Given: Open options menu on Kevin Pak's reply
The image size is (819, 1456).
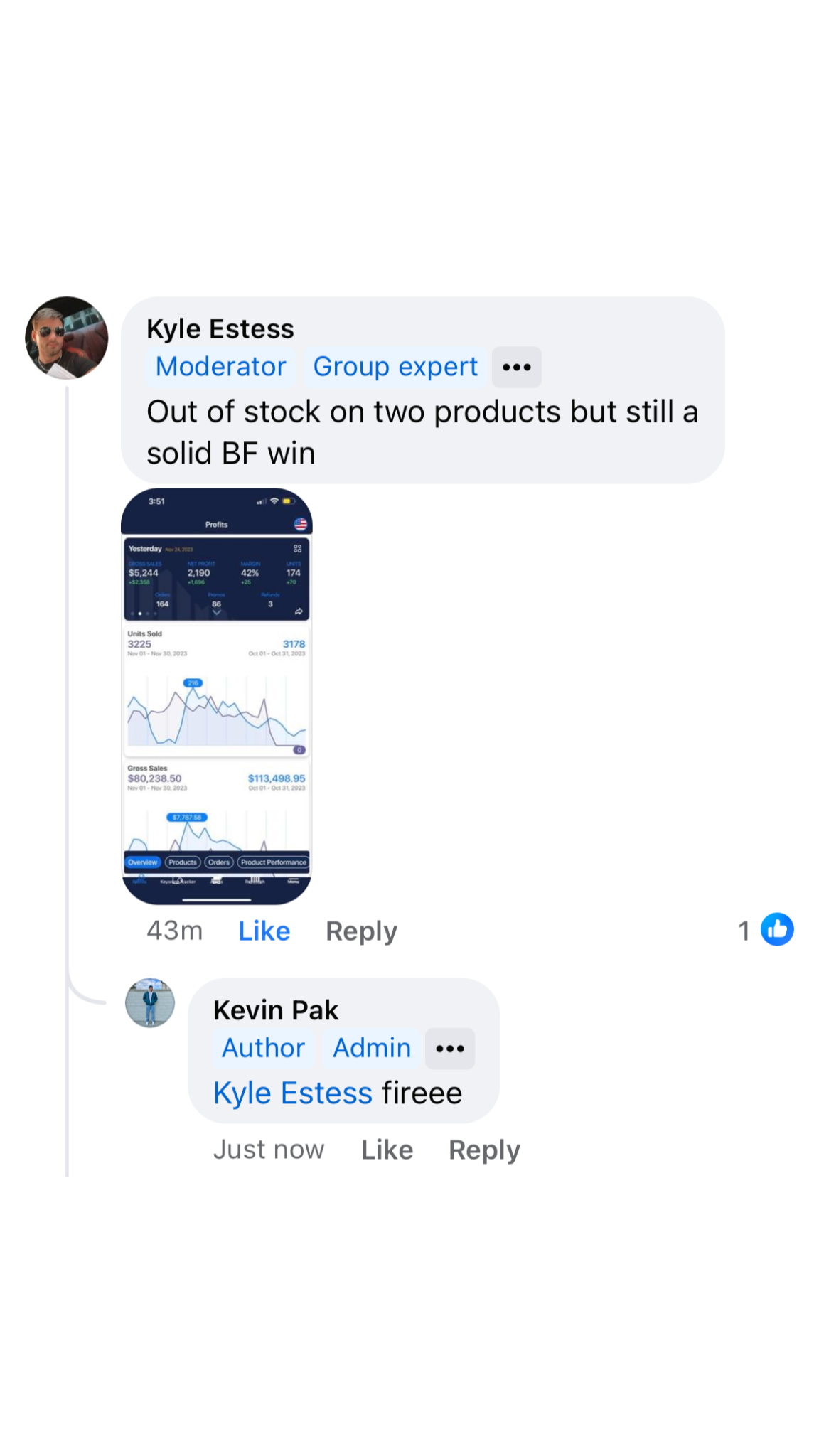Looking at the screenshot, I should point(449,1049).
